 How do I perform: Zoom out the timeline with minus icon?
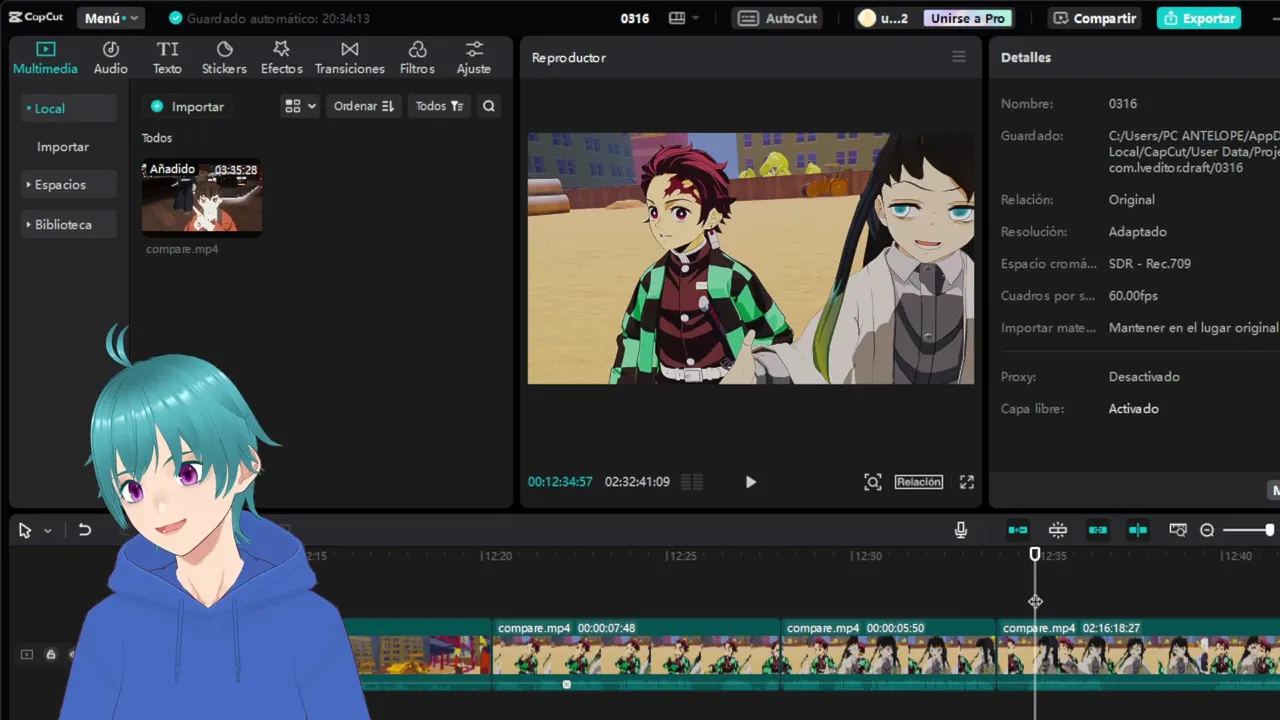click(x=1207, y=530)
